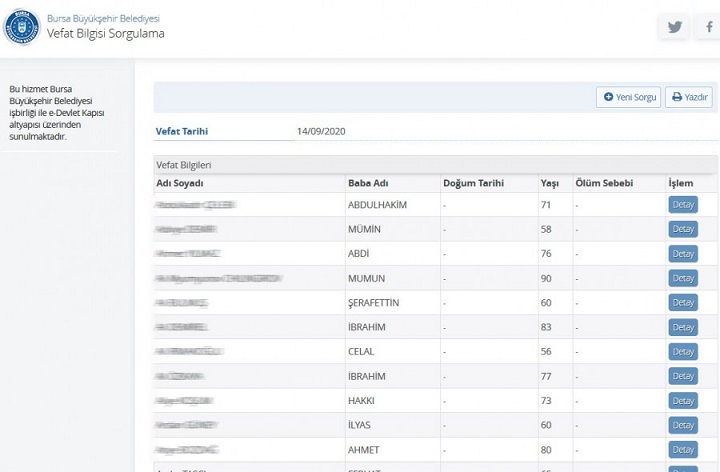Click the Bursa Büyükşehir Belediyesi logo
Screen dimensions: 720x472
pos(21,26)
